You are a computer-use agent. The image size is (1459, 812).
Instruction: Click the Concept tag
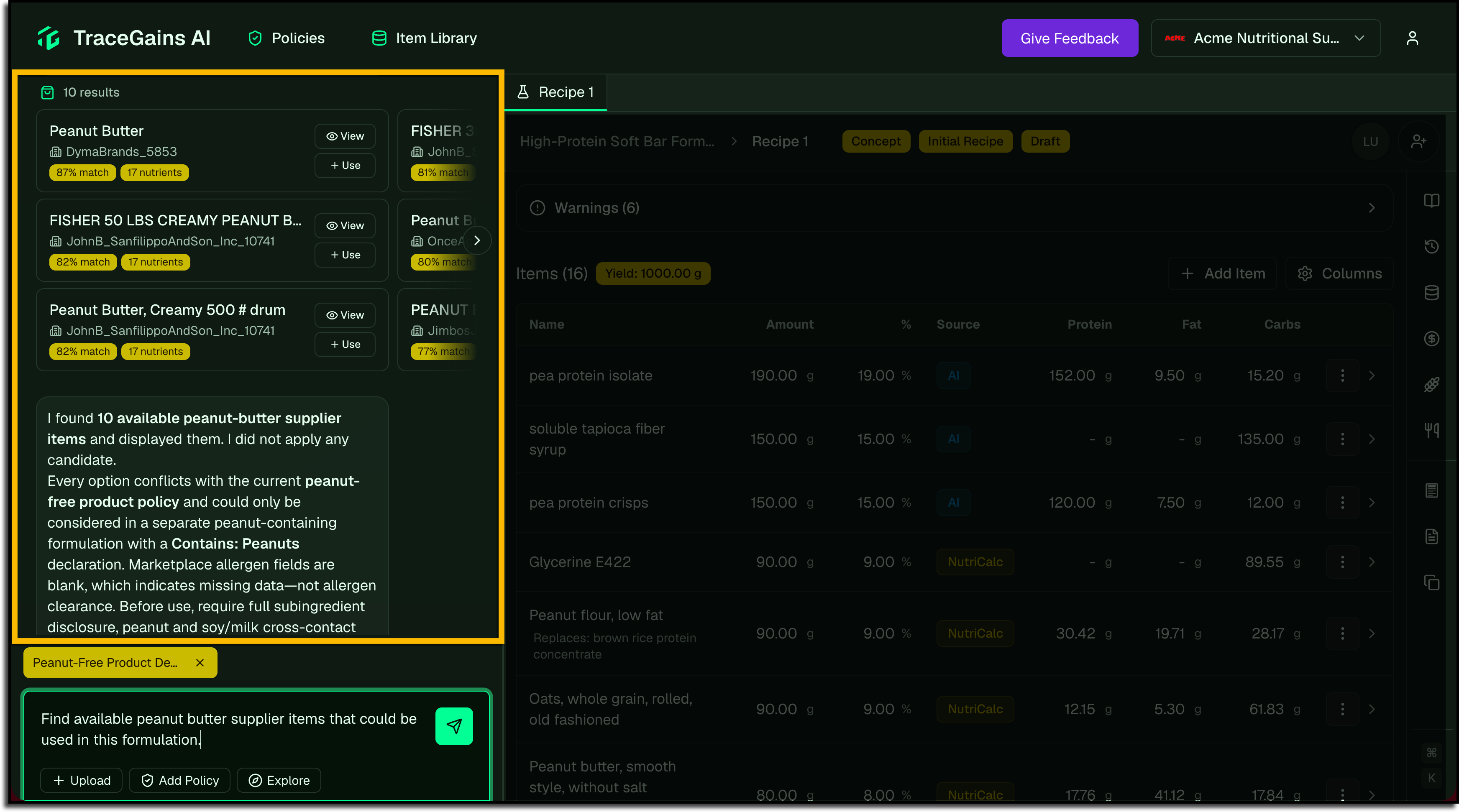pos(875,141)
